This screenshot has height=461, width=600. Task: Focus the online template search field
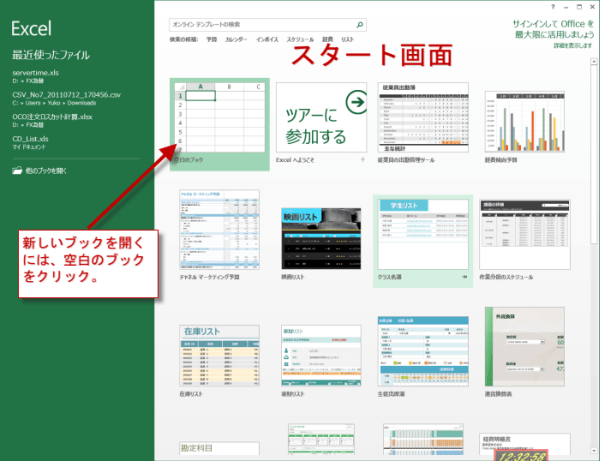click(267, 25)
